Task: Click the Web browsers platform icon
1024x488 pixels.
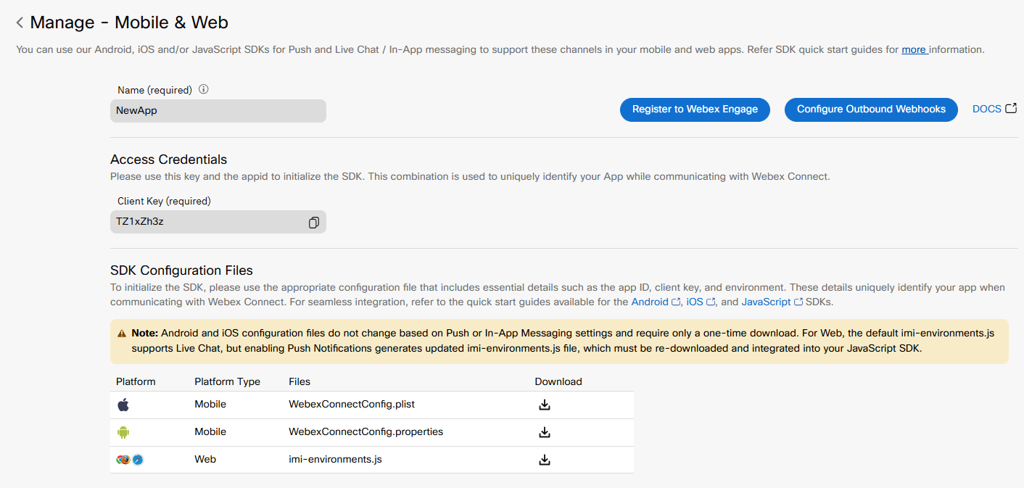Action: pyautogui.click(x=129, y=459)
